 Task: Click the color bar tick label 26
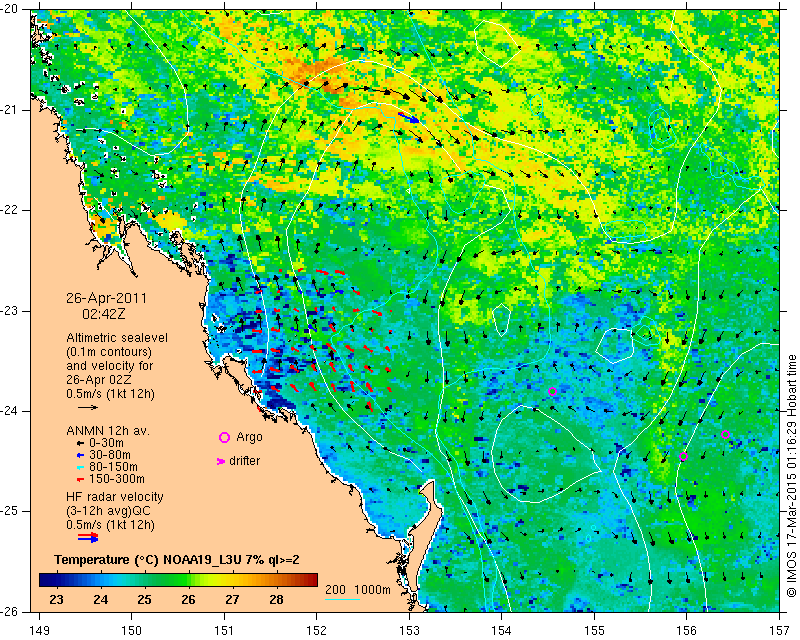click(188, 599)
